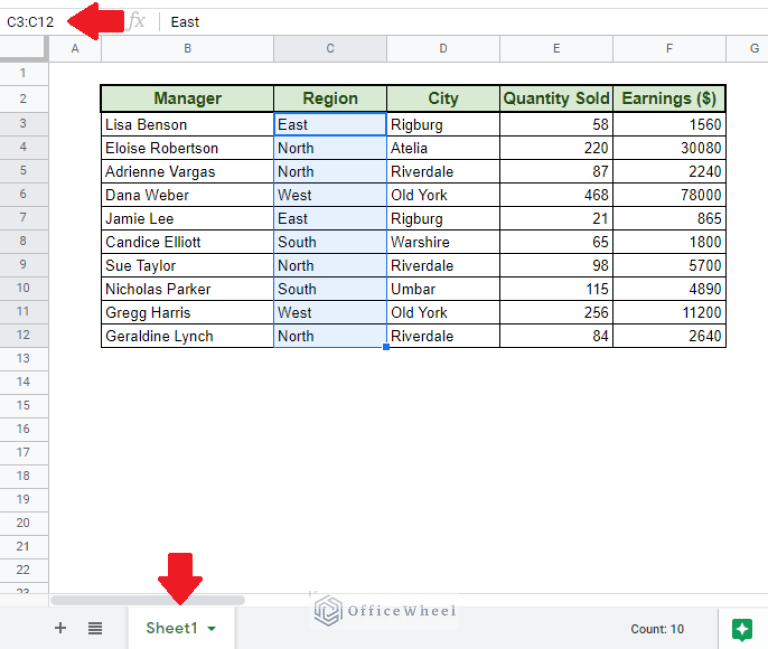Click the selection fill handle below C12
768x649 pixels.
(x=386, y=347)
